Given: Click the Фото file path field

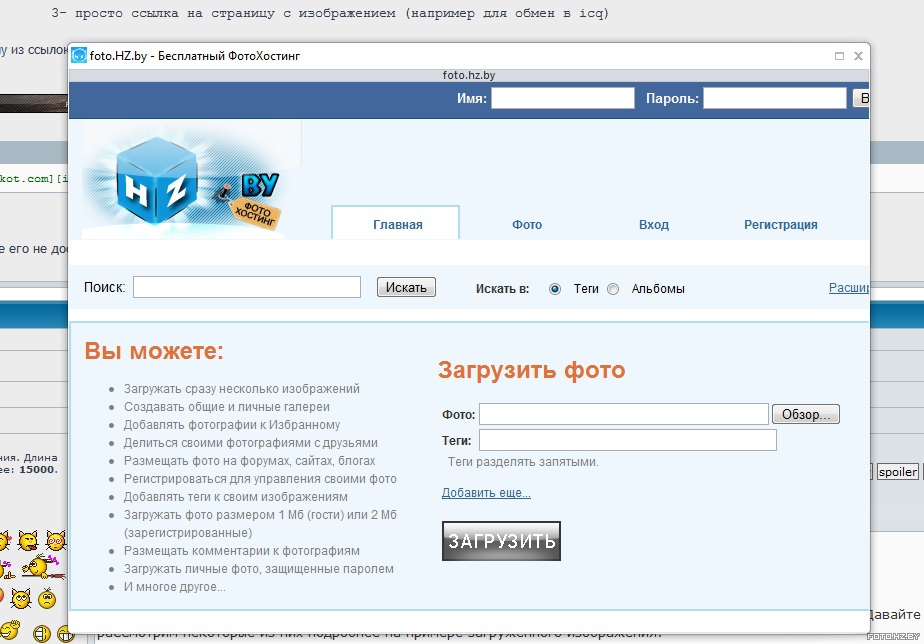Looking at the screenshot, I should [x=624, y=414].
